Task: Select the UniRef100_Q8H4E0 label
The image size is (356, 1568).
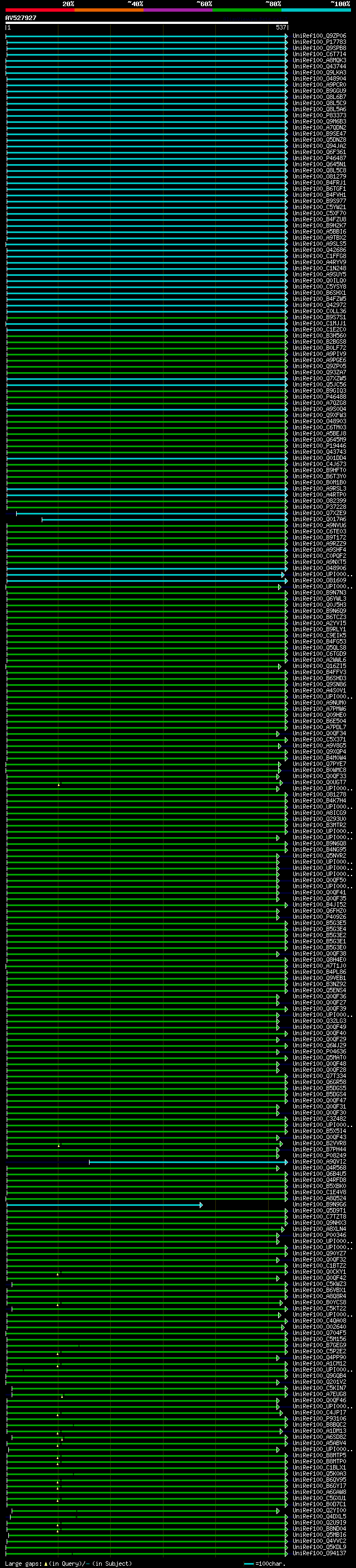Action: coord(319,960)
